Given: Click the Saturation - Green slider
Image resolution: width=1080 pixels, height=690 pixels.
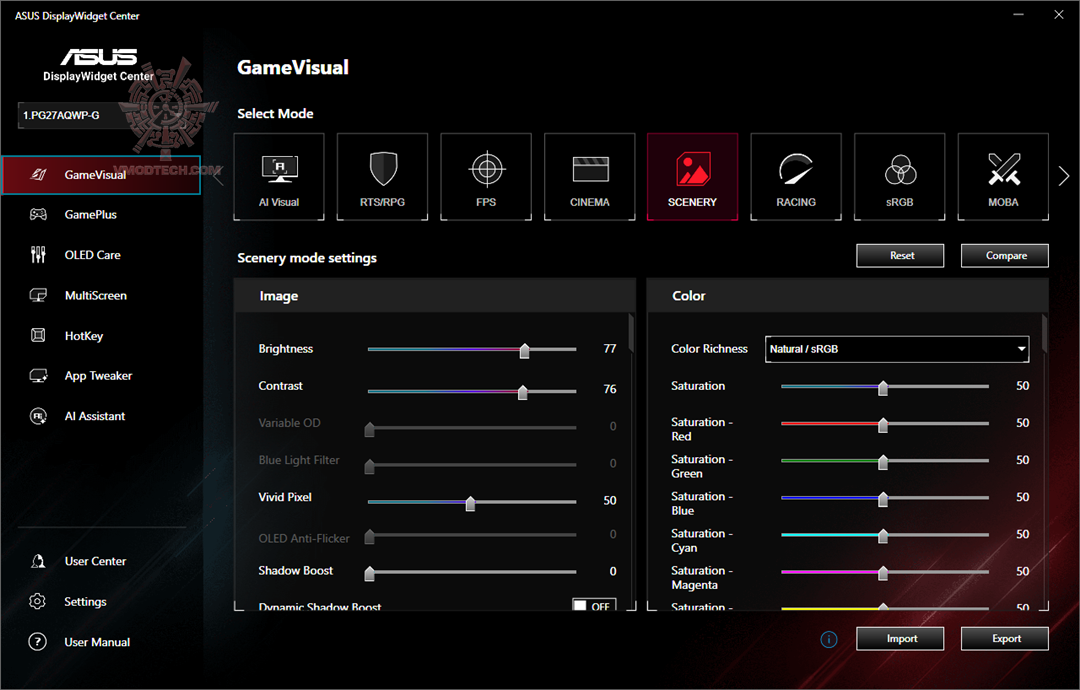Looking at the screenshot, I should (885, 461).
